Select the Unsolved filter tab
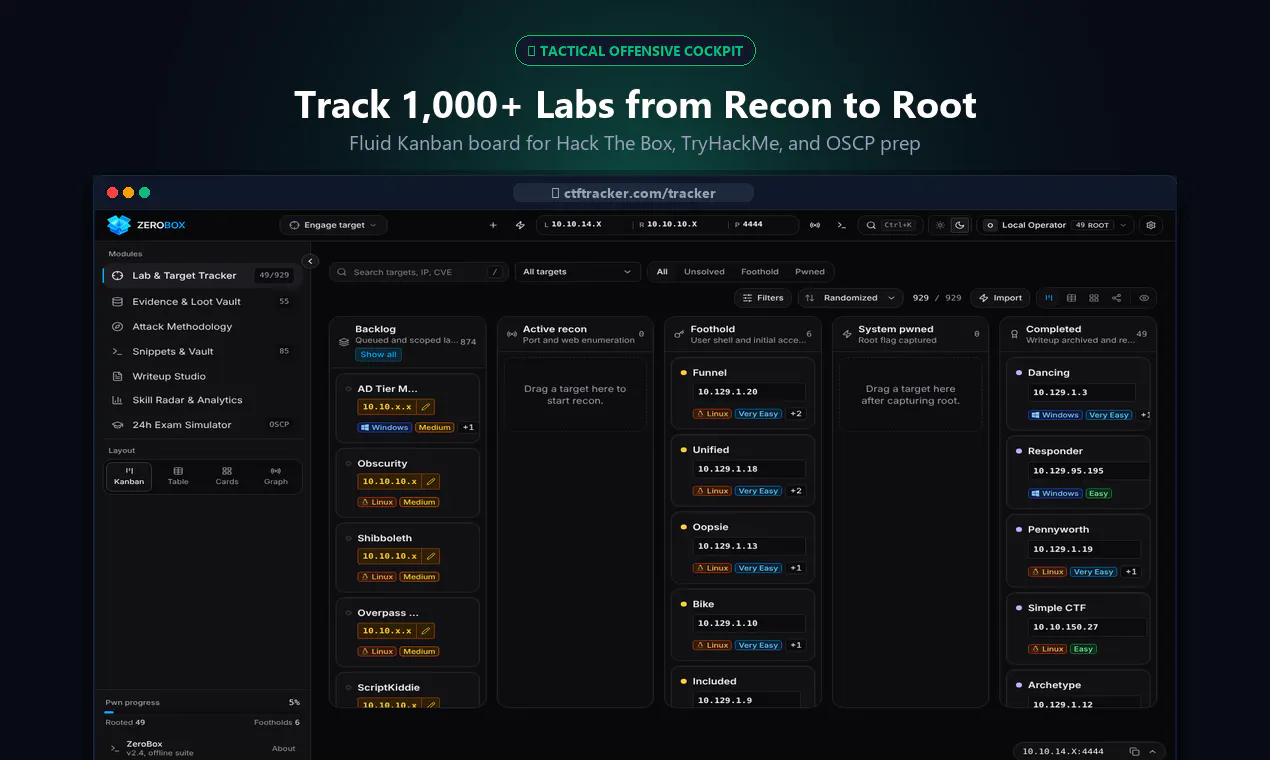The height and width of the screenshot is (760, 1270). [704, 272]
